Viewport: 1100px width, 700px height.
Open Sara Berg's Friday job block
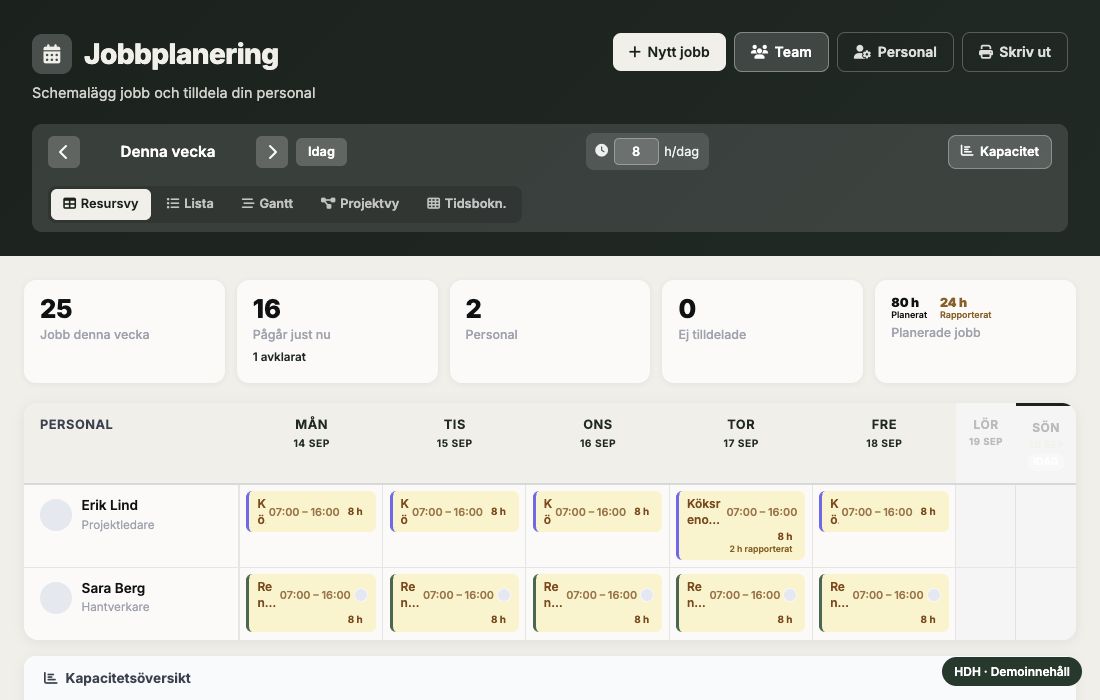[884, 603]
